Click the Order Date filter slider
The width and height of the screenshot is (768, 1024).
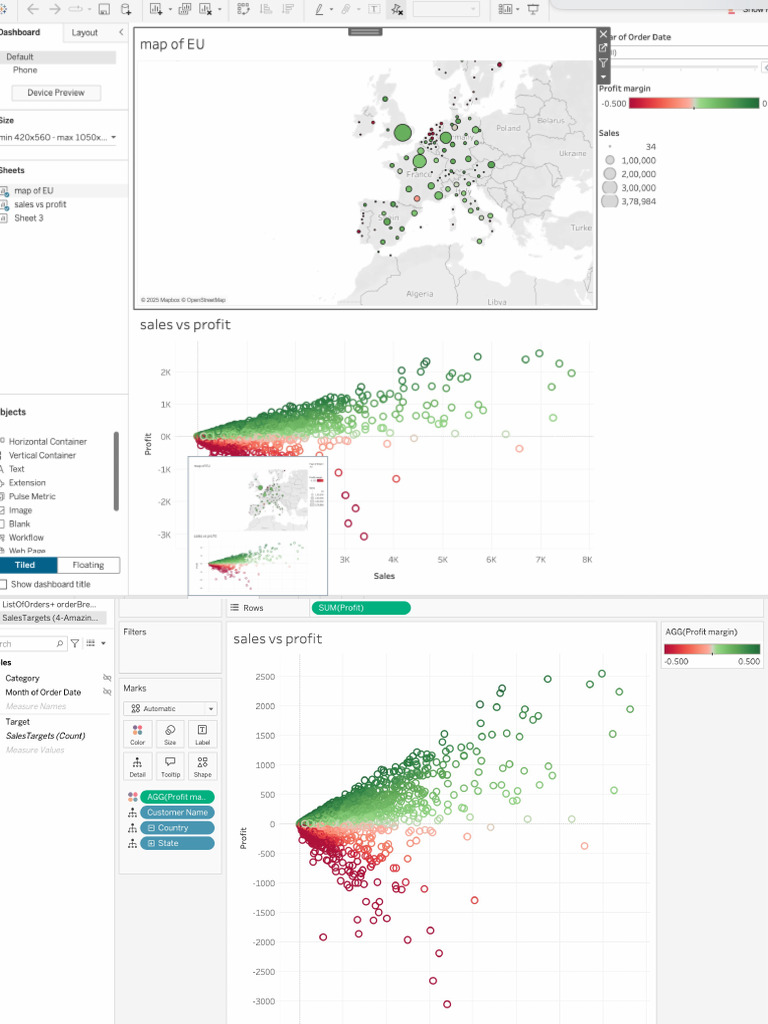coord(684,67)
